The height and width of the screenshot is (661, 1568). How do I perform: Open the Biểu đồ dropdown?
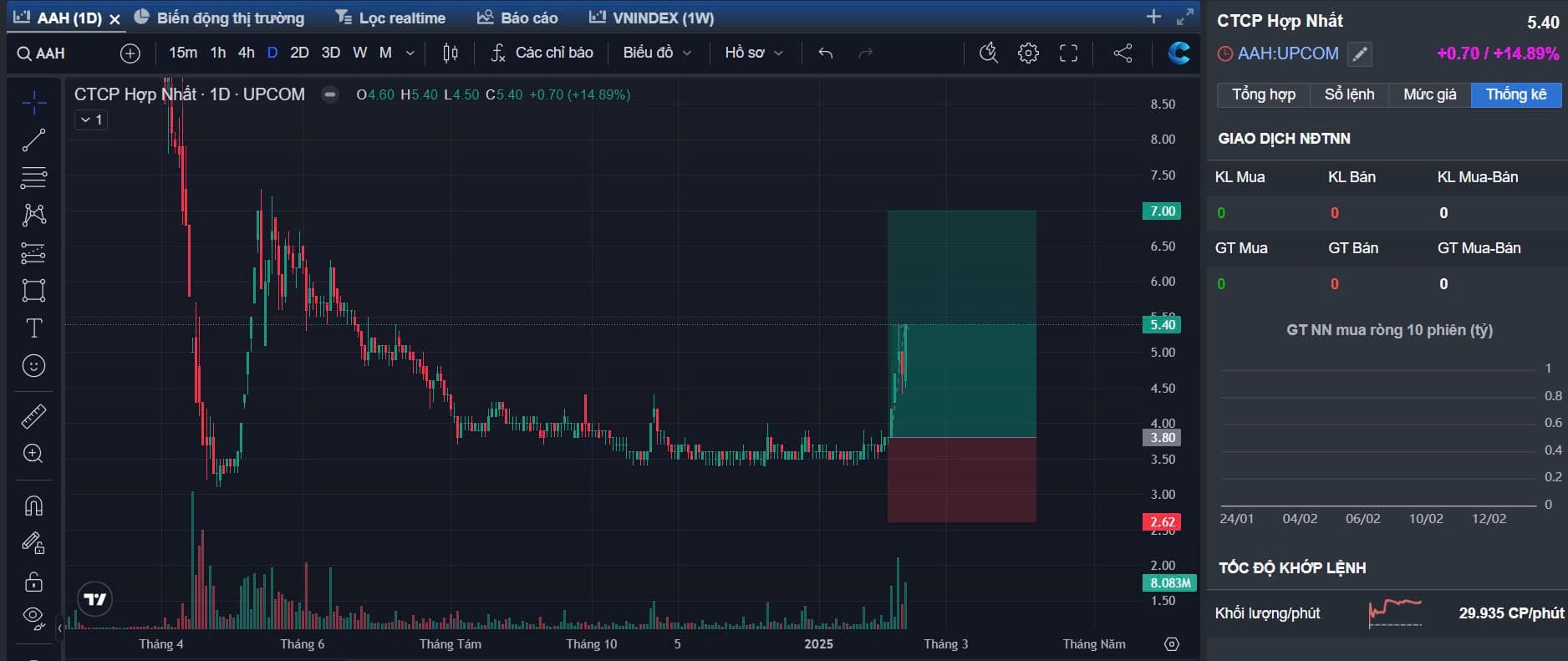tap(657, 53)
